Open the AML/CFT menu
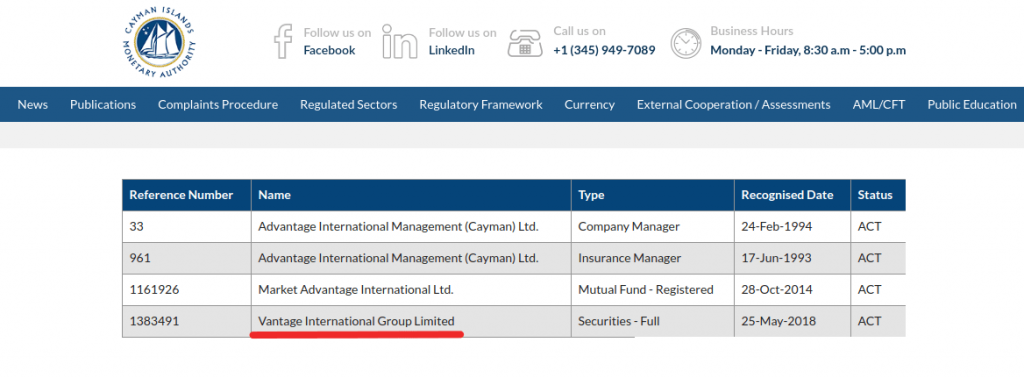The height and width of the screenshot is (378, 1024). click(x=879, y=104)
